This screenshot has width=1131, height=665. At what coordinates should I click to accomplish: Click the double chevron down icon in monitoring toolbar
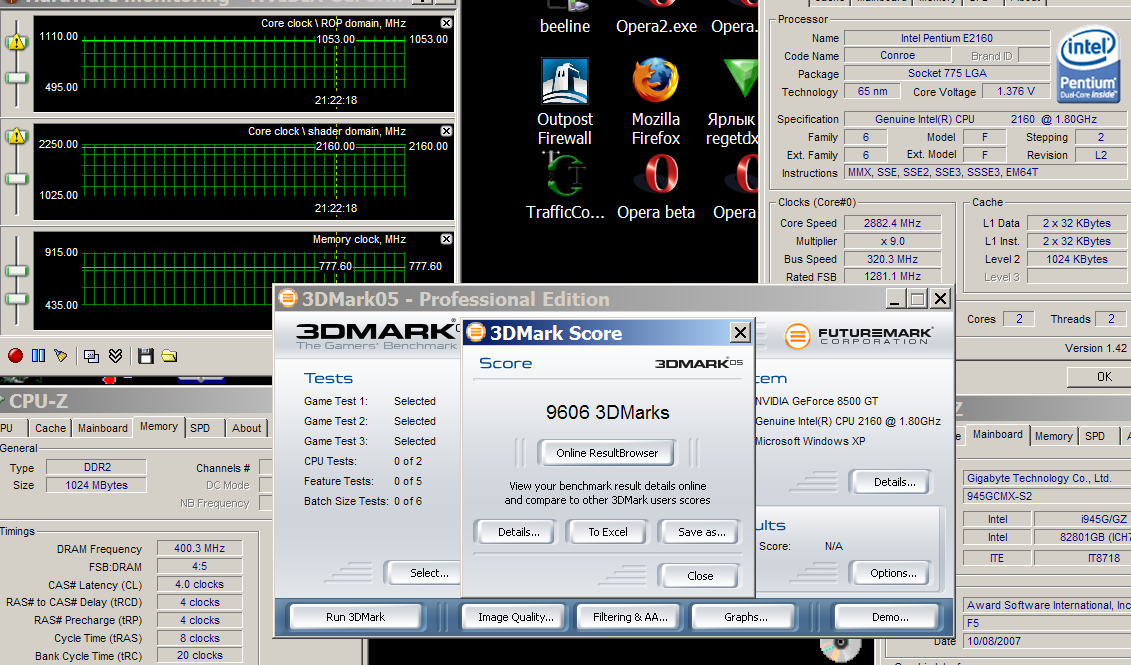(x=115, y=356)
